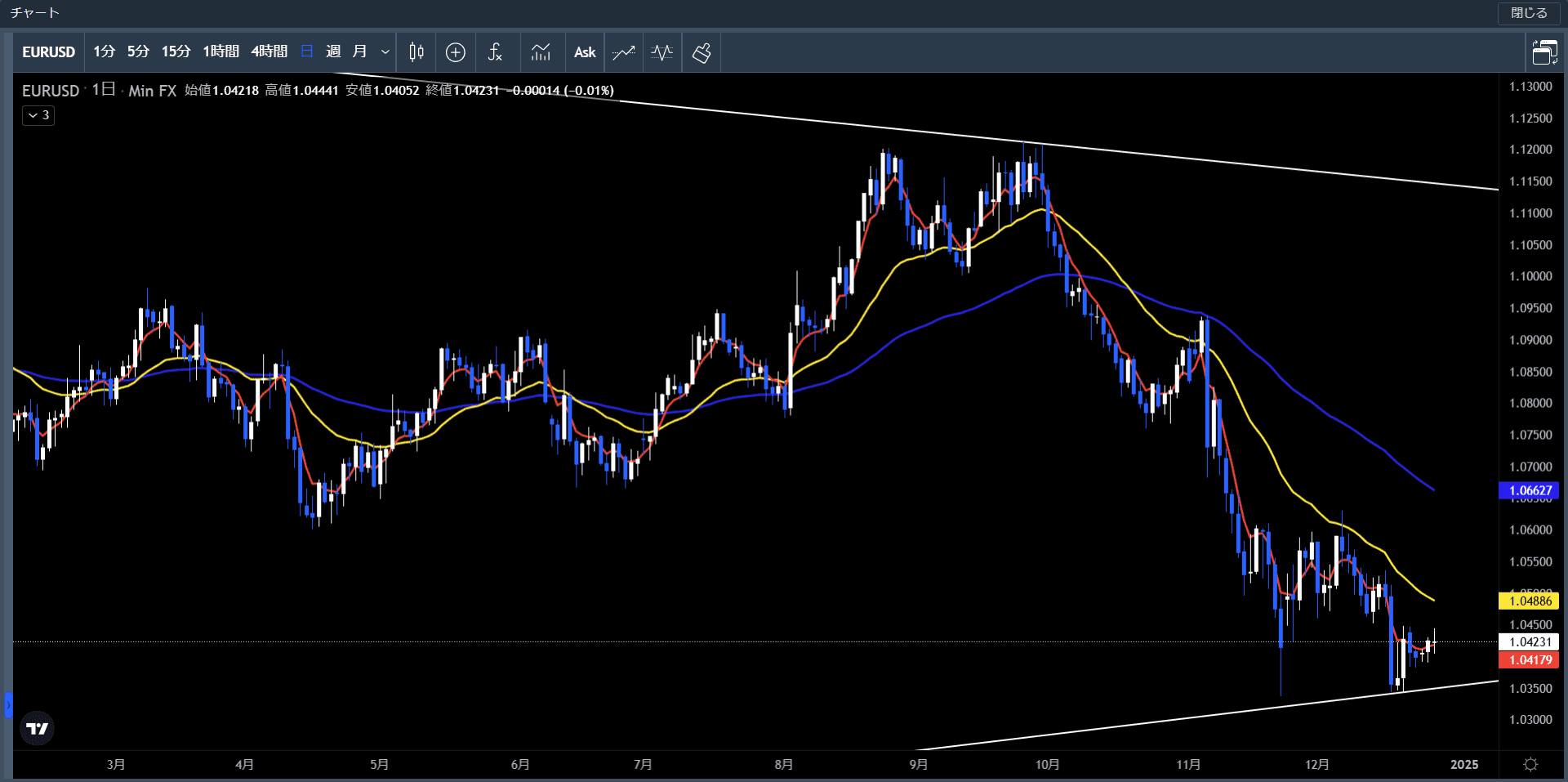This screenshot has width=1568, height=782.
Task: Switch to 1分 timeframe
Action: pyautogui.click(x=104, y=52)
